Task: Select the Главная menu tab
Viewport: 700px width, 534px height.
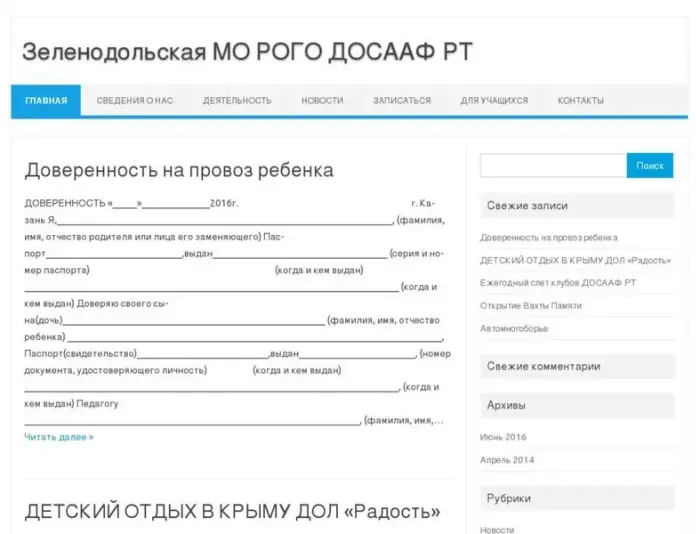Action: [x=46, y=101]
